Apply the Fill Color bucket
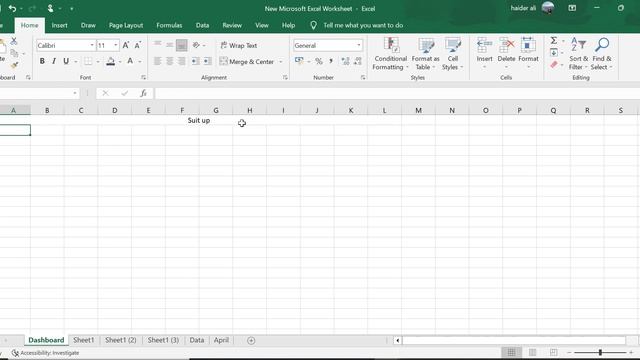 pyautogui.click(x=110, y=61)
